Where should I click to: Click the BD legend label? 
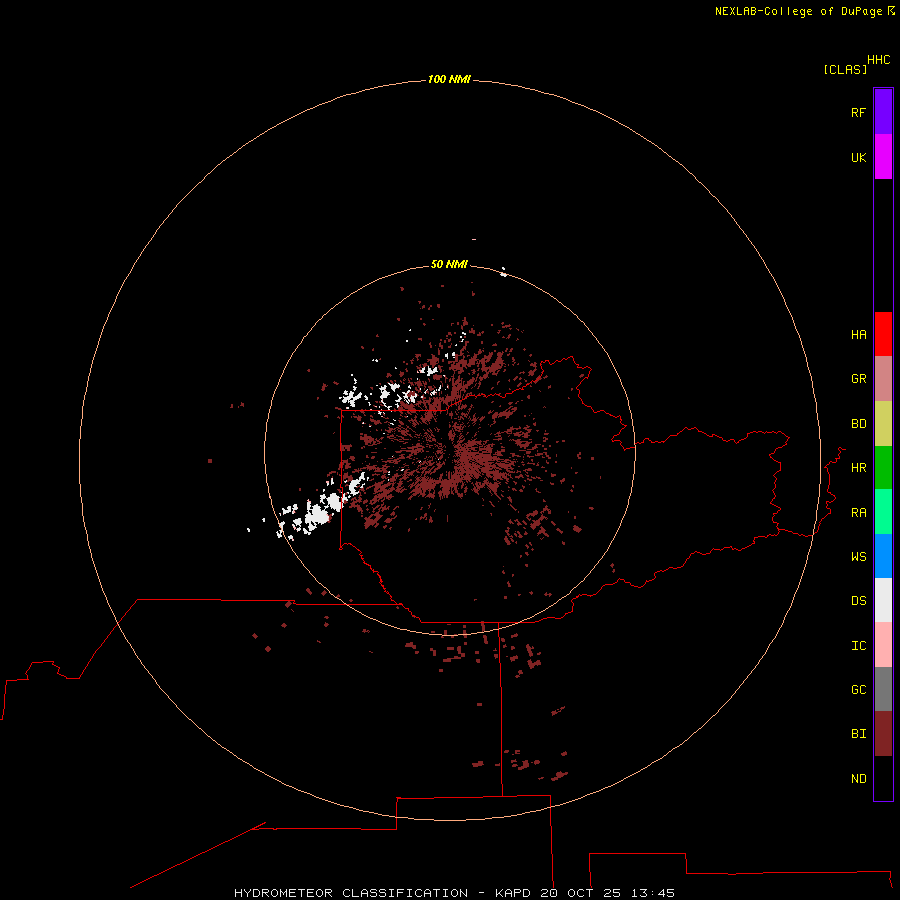[x=858, y=424]
